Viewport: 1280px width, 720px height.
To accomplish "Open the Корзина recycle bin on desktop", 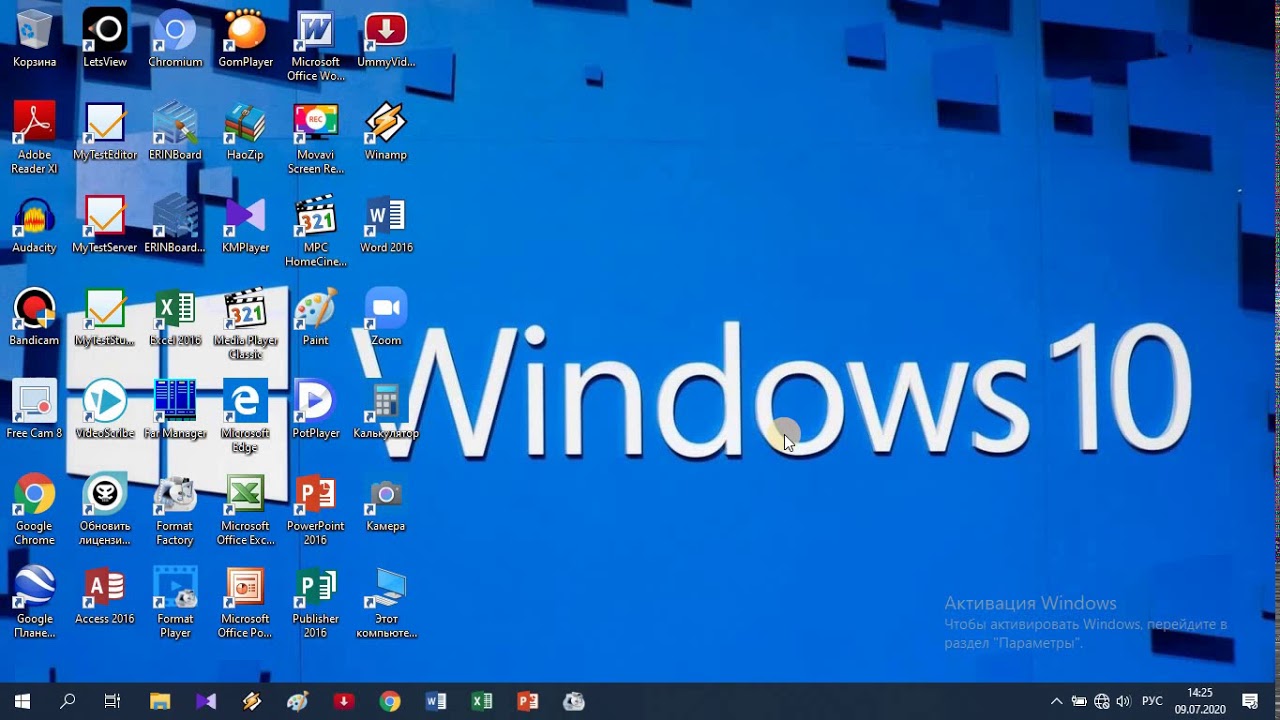I will point(34,38).
